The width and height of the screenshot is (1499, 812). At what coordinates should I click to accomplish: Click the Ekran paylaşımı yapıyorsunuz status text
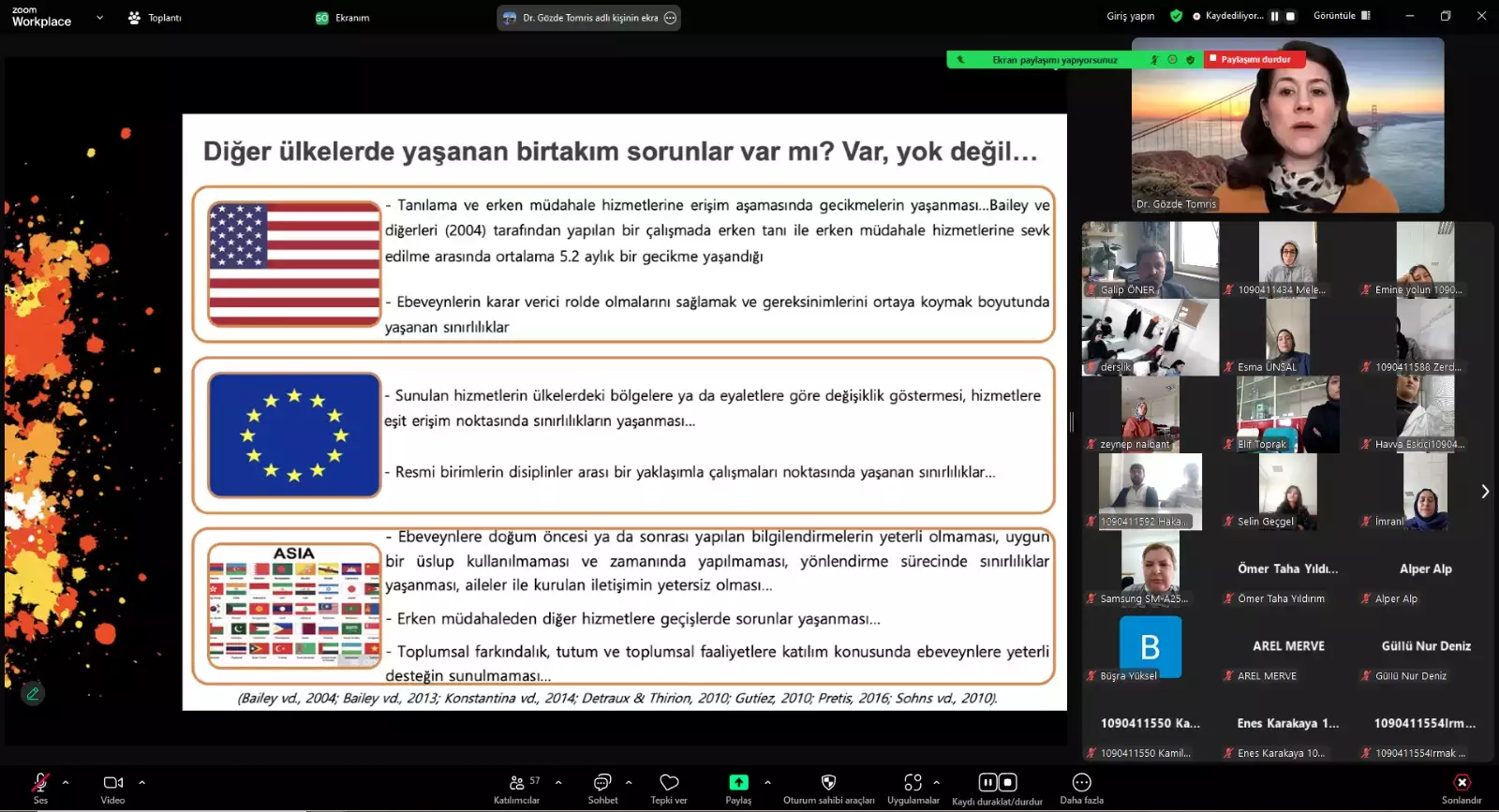[x=1054, y=59]
